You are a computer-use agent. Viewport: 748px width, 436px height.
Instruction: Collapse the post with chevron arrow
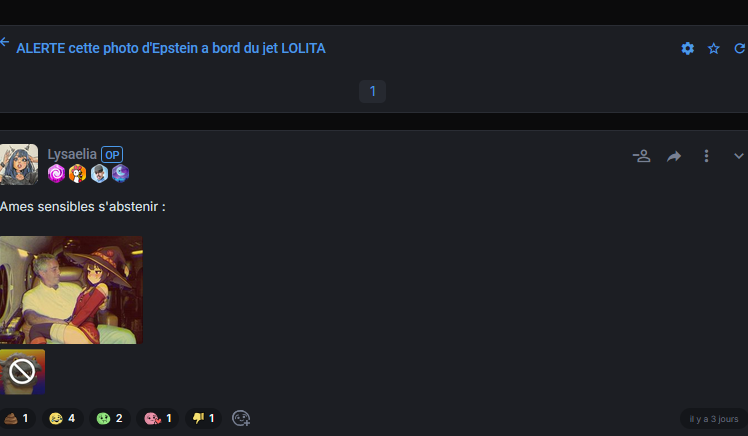tap(739, 156)
